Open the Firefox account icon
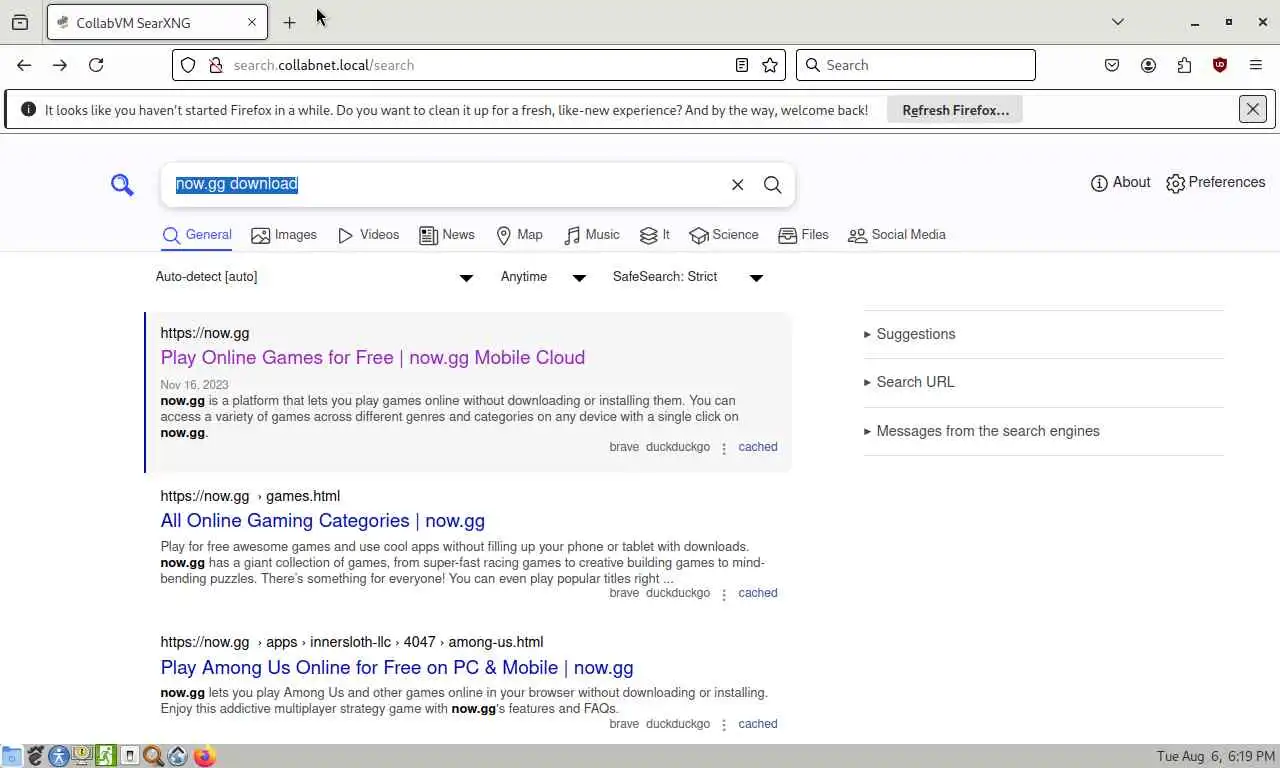 [x=1148, y=65]
